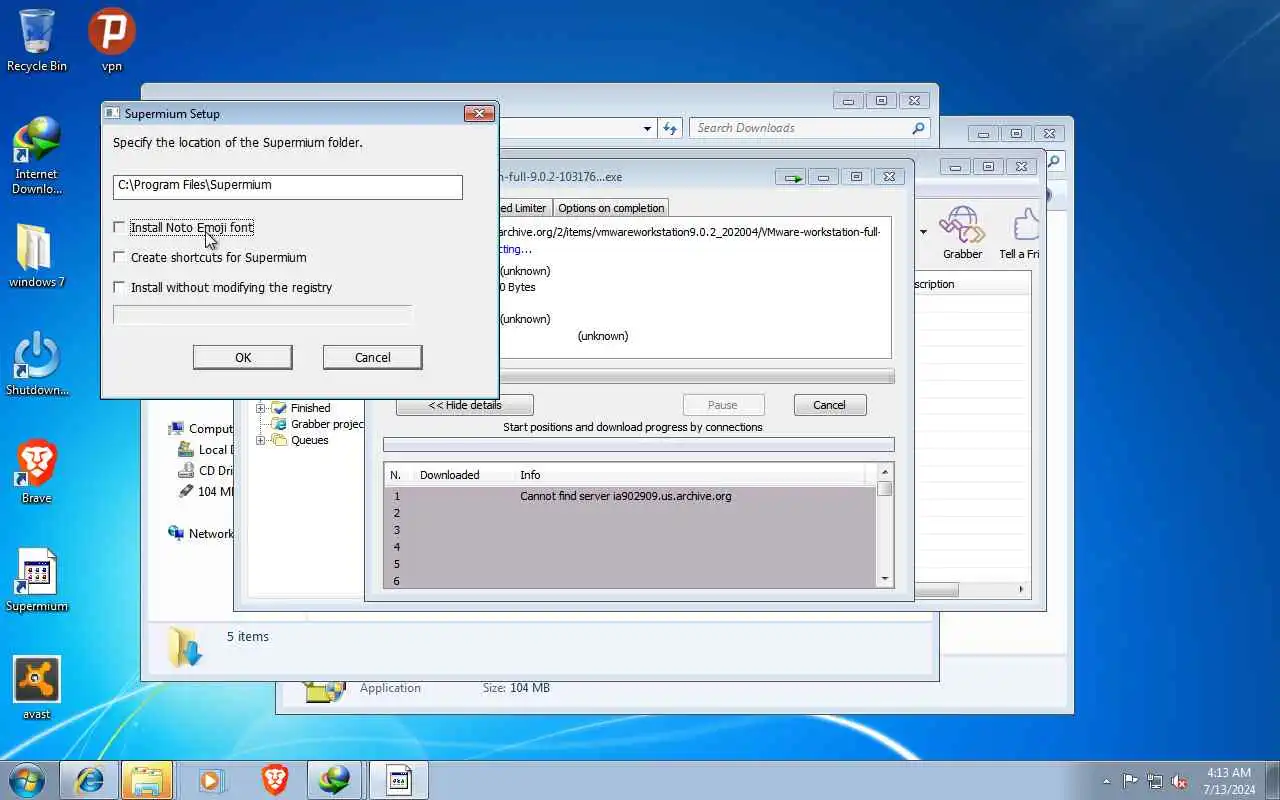Open Windows Explorer taskbar button
1280x800 pixels.
click(147, 780)
